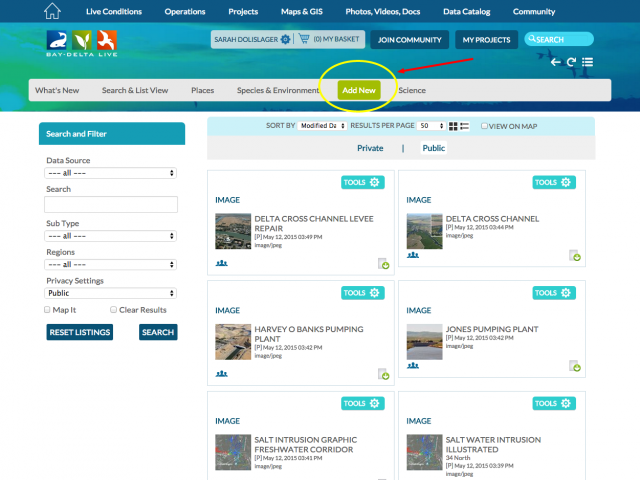This screenshot has width=640, height=480.
Task: Check the Map It checkbox
Action: click(48, 310)
